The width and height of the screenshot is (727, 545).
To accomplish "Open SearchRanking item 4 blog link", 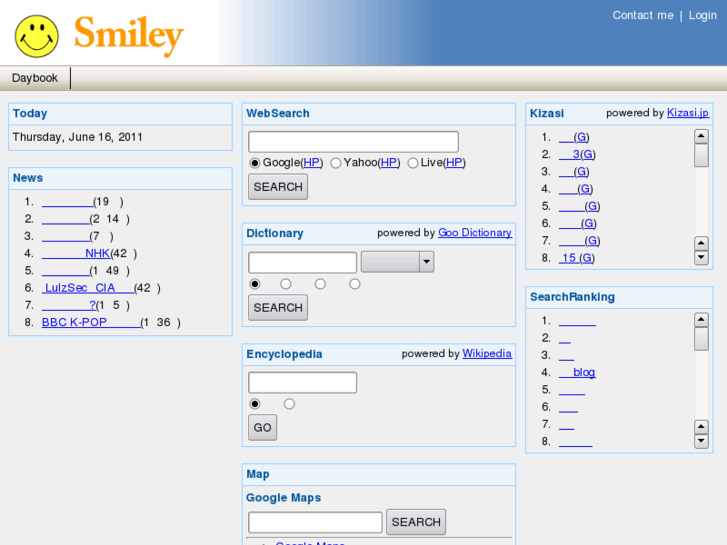I will 577,372.
